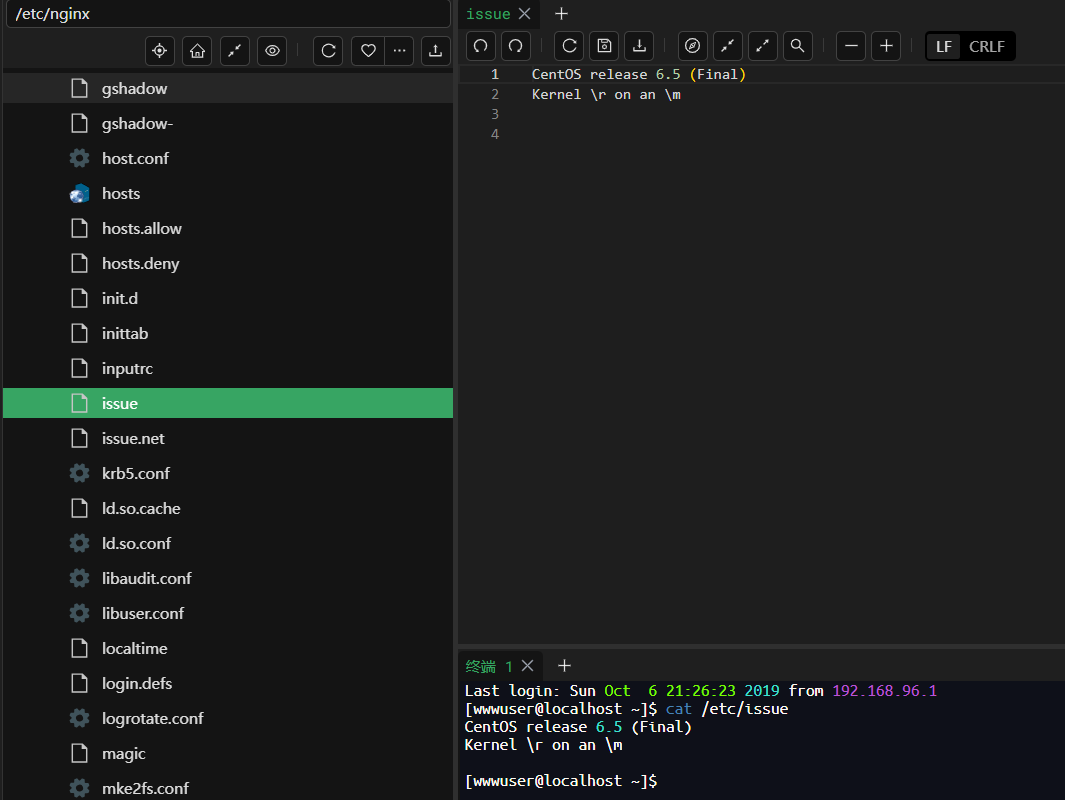
Task: Select inputrc file
Action: 228,368
